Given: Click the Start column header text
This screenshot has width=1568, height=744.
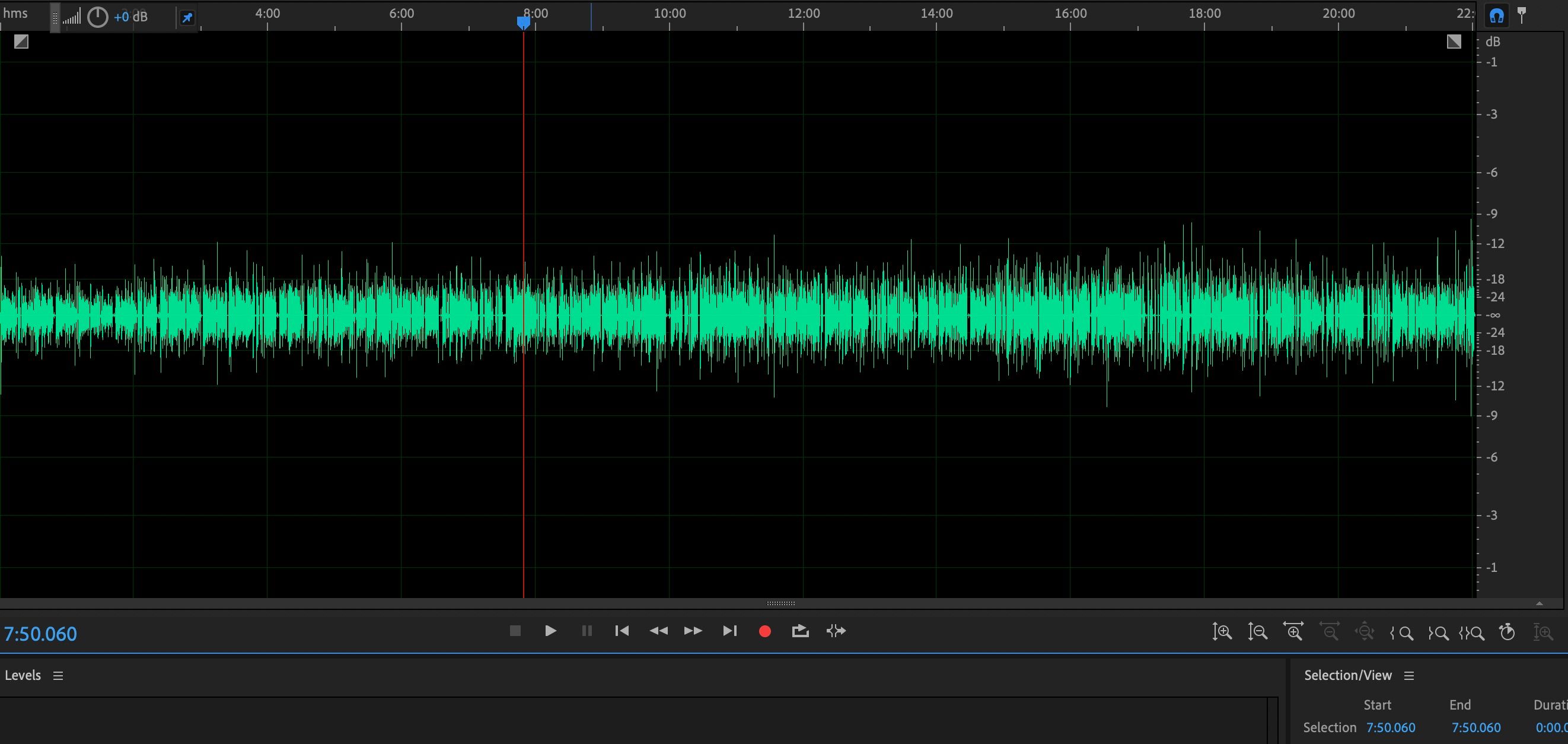Looking at the screenshot, I should click(x=1378, y=705).
